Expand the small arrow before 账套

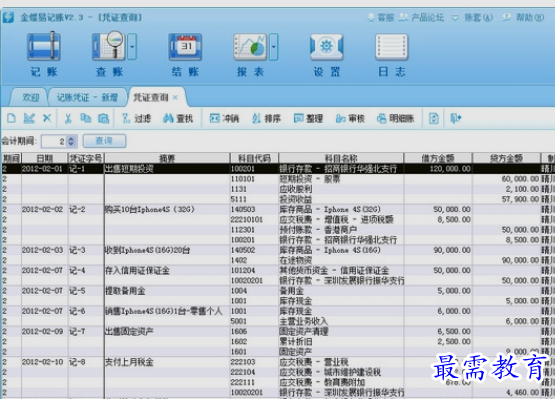[455, 17]
